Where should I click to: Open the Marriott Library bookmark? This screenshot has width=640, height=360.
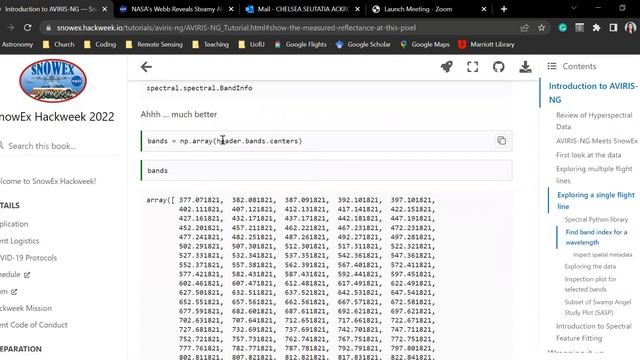[487, 44]
